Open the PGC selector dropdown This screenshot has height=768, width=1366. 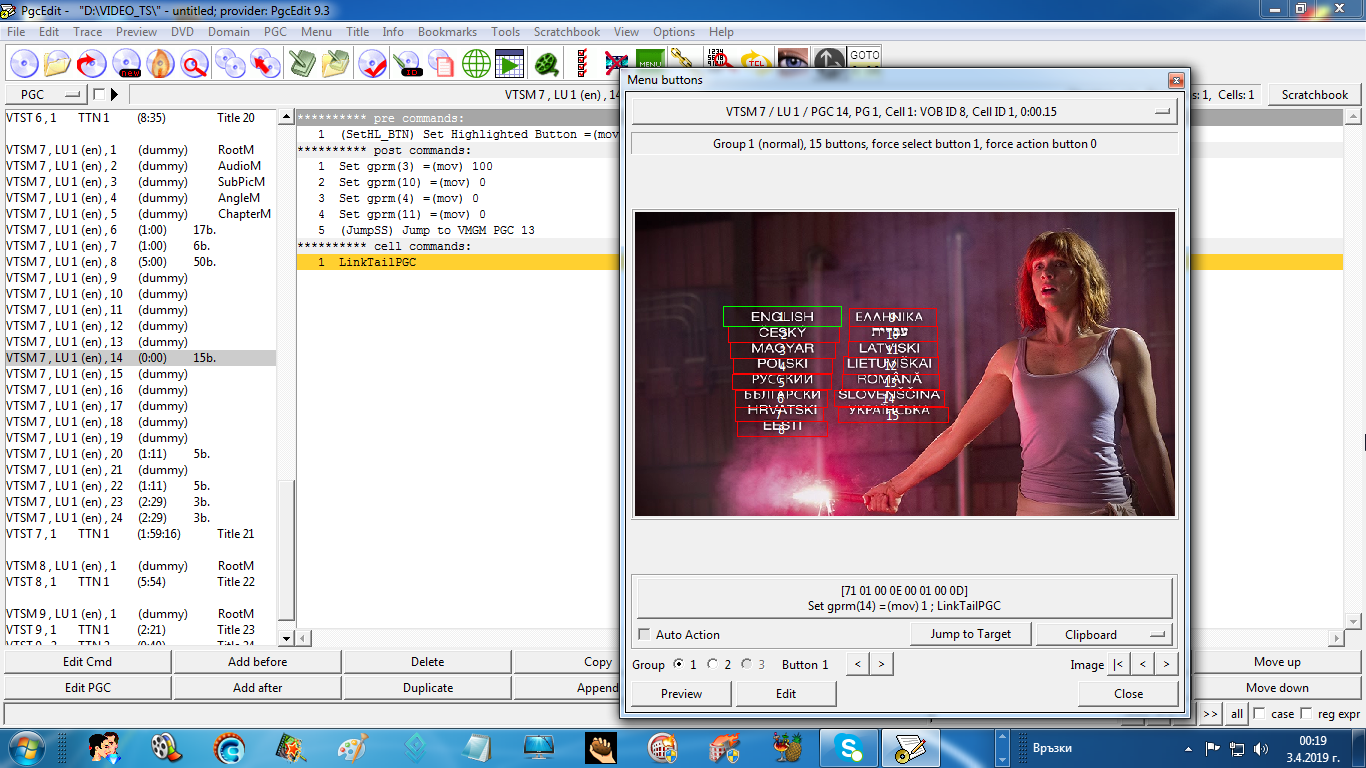[46, 94]
